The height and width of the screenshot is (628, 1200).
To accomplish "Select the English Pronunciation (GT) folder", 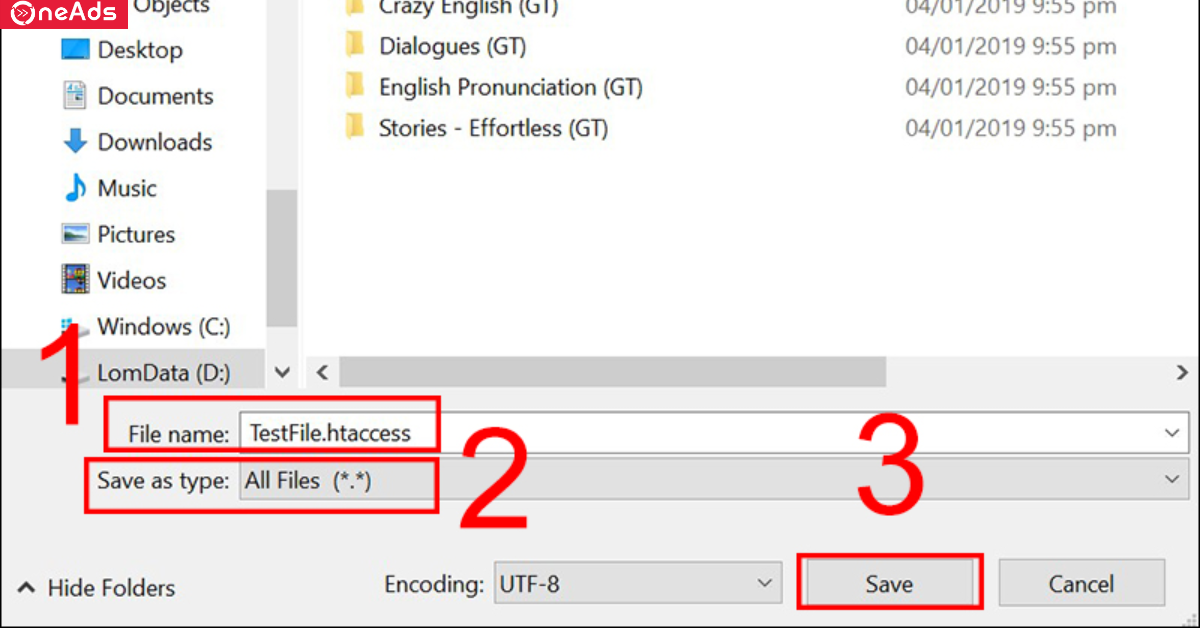I will pos(510,87).
